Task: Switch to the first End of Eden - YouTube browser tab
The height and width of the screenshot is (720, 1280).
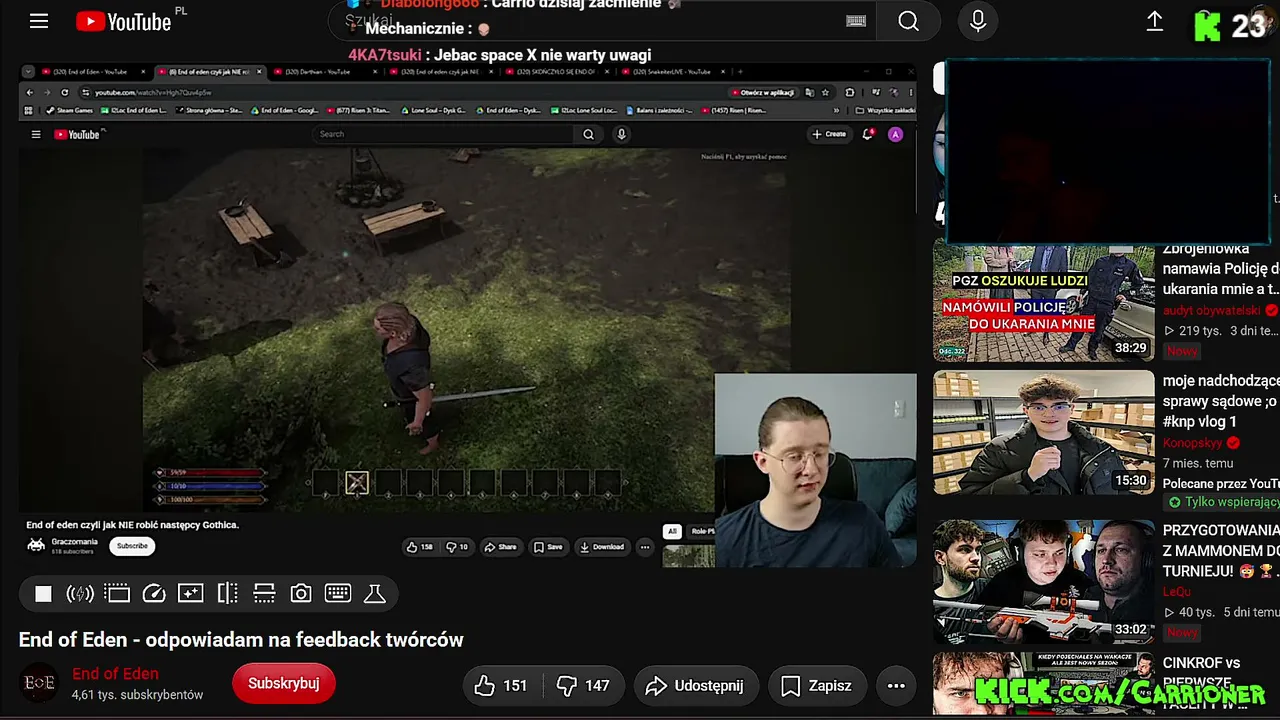Action: (93, 72)
